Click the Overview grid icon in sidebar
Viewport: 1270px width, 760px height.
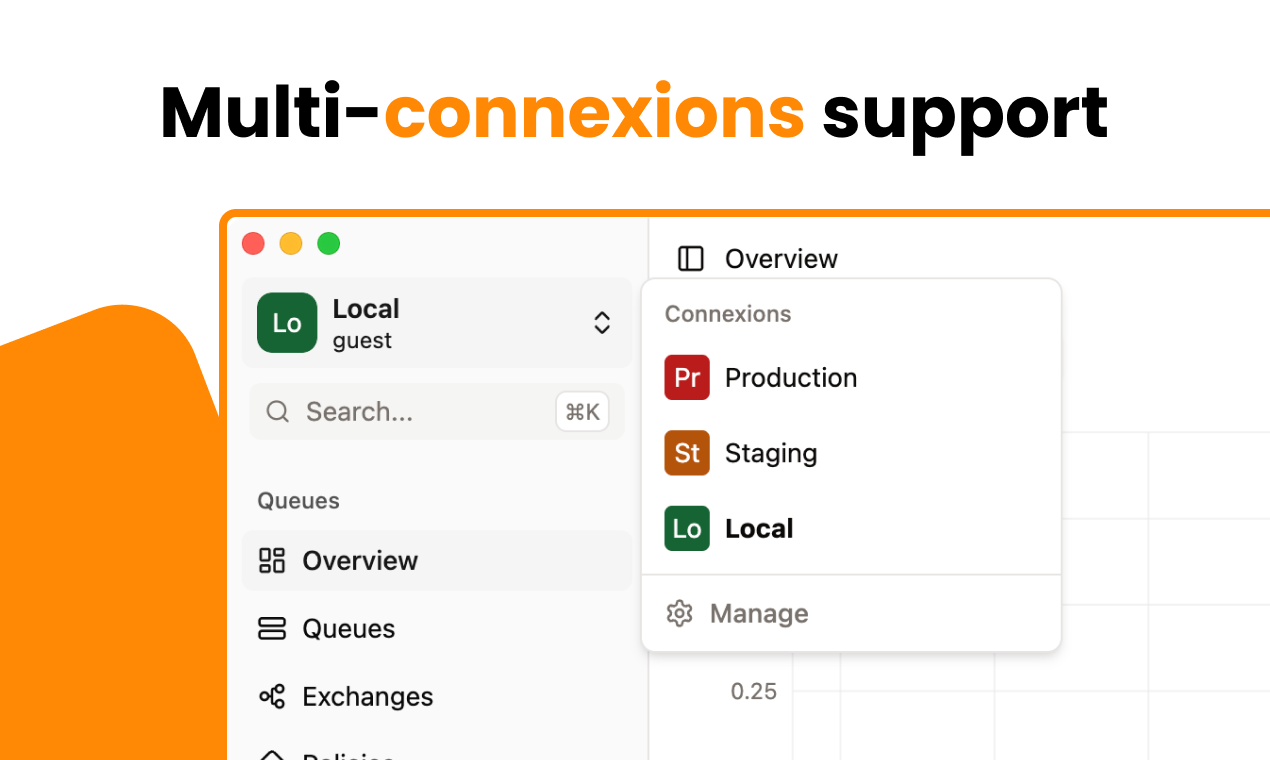[272, 560]
